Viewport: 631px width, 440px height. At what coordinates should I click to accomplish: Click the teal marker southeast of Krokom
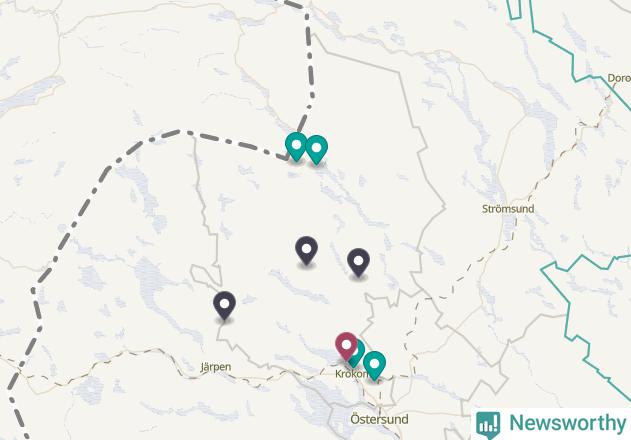pos(374,366)
